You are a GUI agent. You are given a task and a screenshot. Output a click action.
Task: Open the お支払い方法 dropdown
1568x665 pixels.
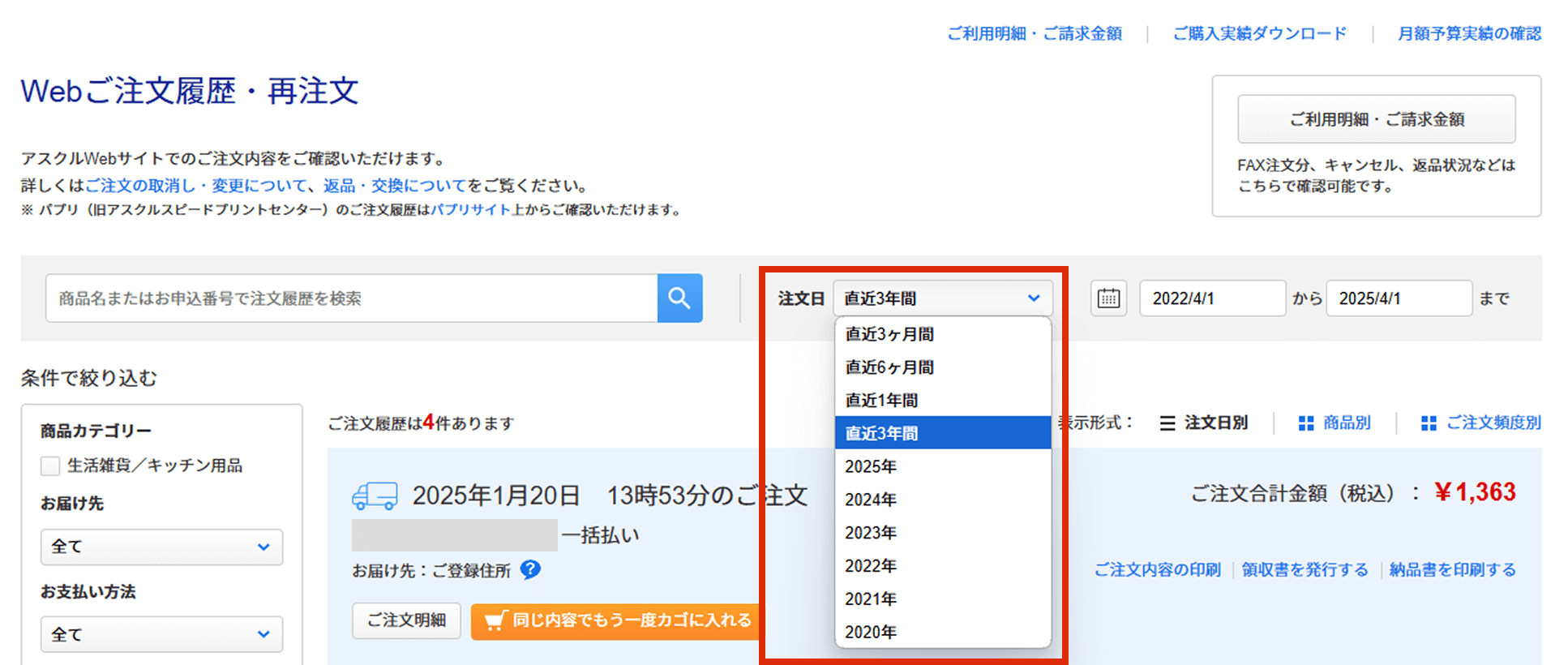pos(161,634)
